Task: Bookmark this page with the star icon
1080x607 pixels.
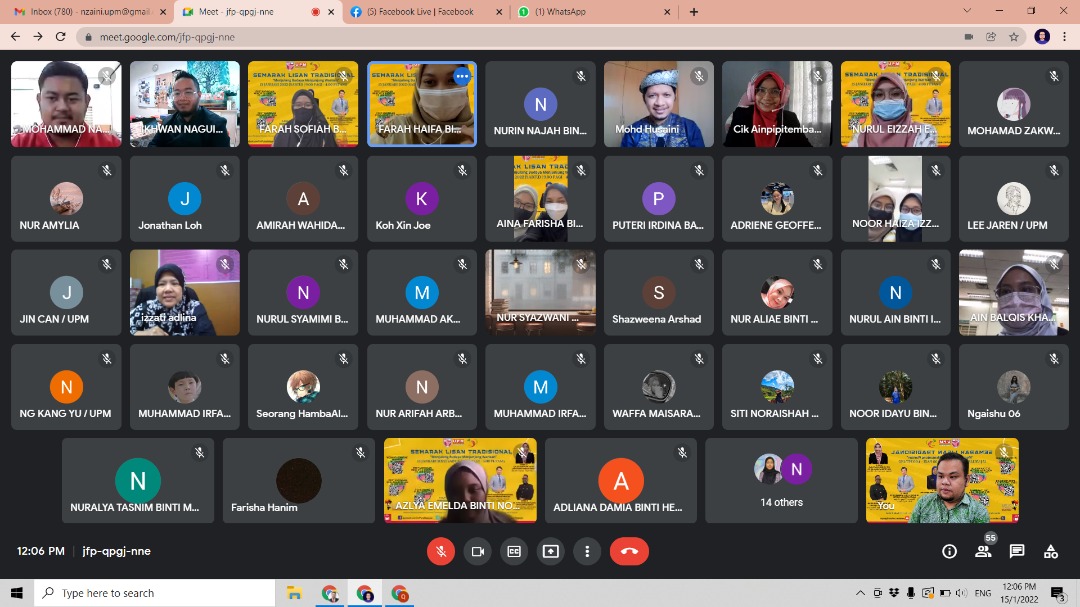Action: [x=1014, y=36]
